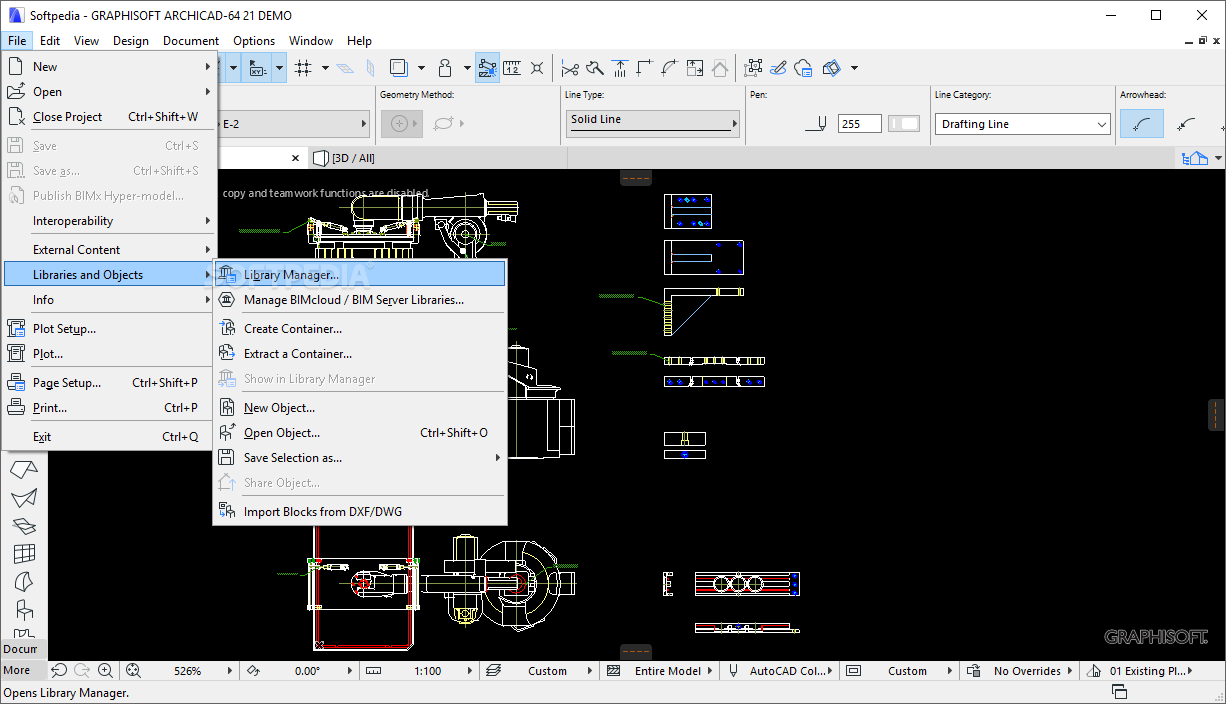Select New Object menu entry

tap(360, 408)
